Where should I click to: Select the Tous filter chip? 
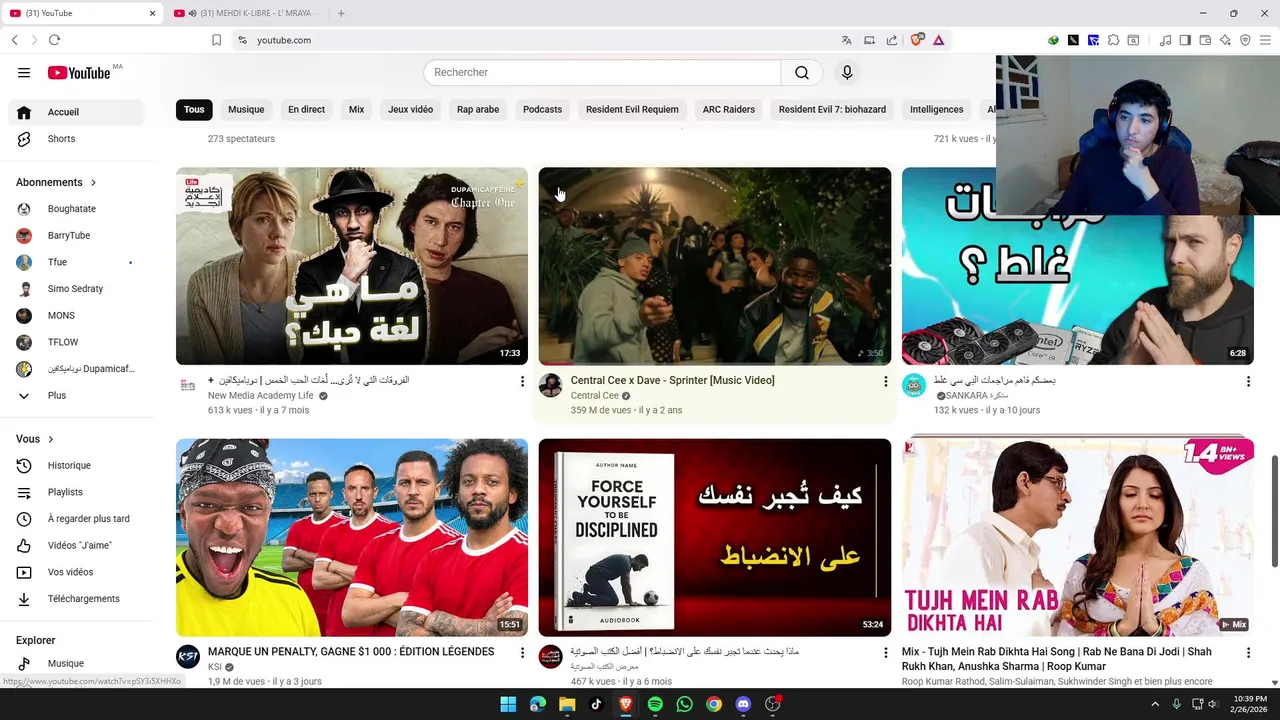[x=194, y=109]
